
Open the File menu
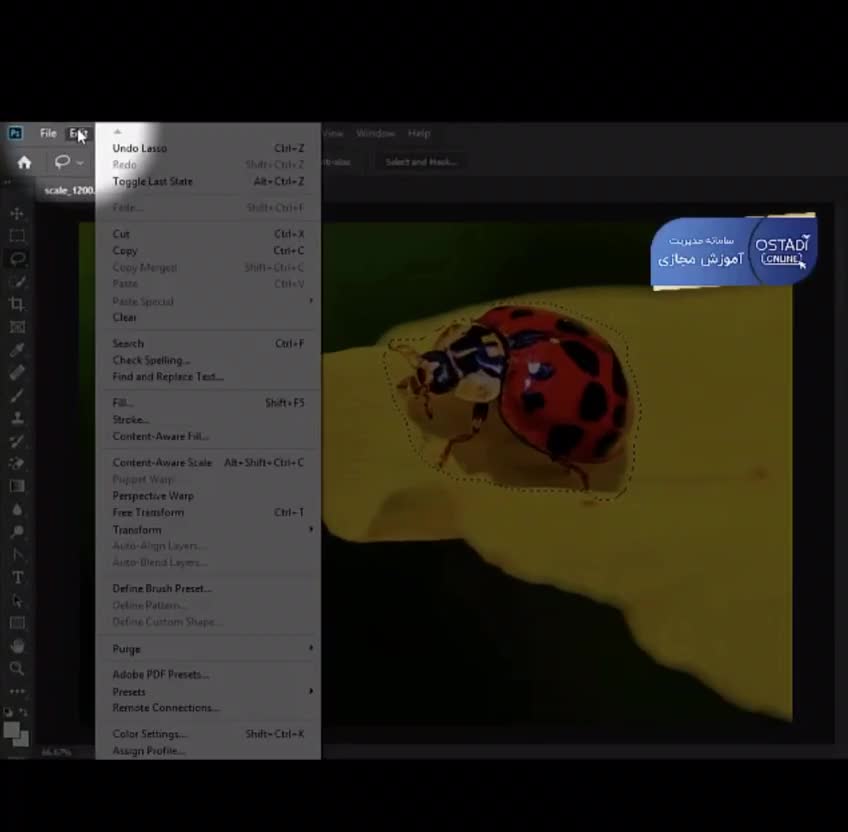pos(48,133)
